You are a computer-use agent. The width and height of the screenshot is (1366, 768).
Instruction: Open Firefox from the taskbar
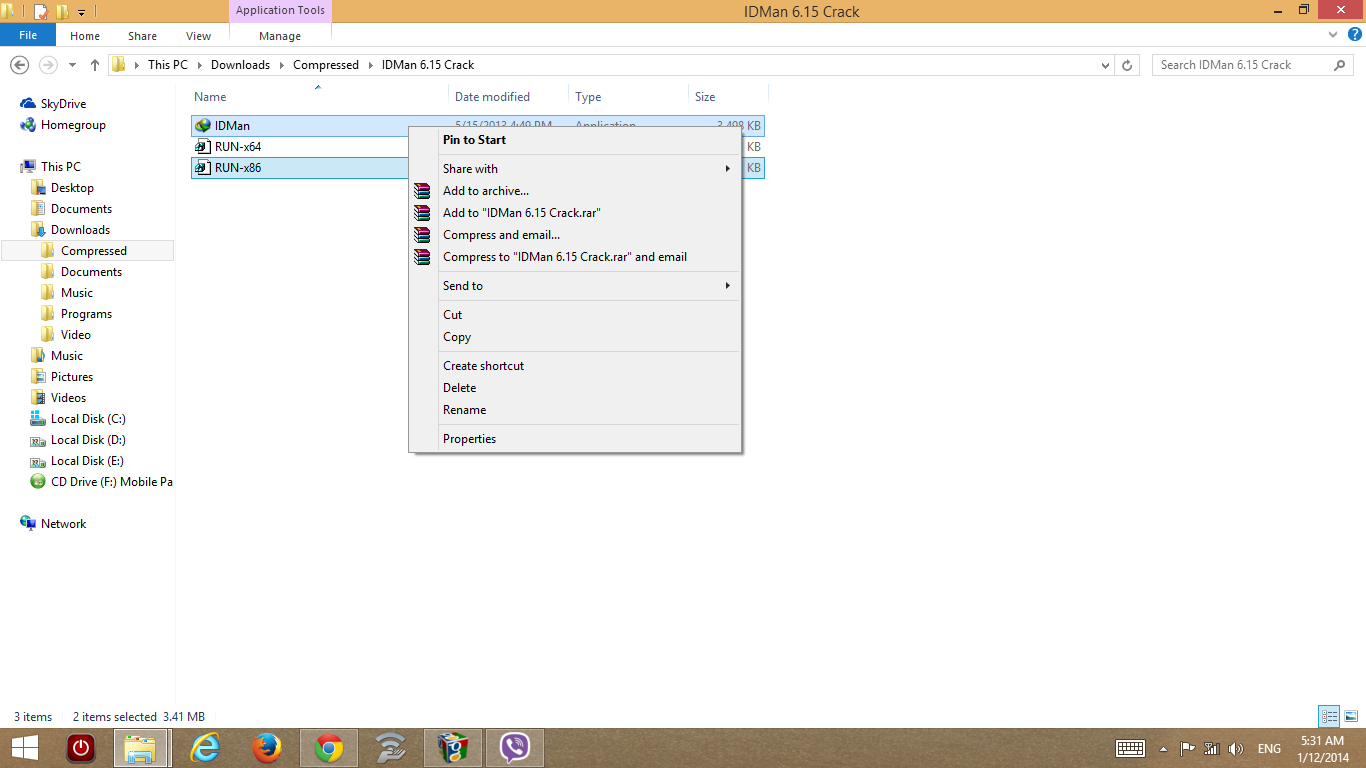pos(267,748)
